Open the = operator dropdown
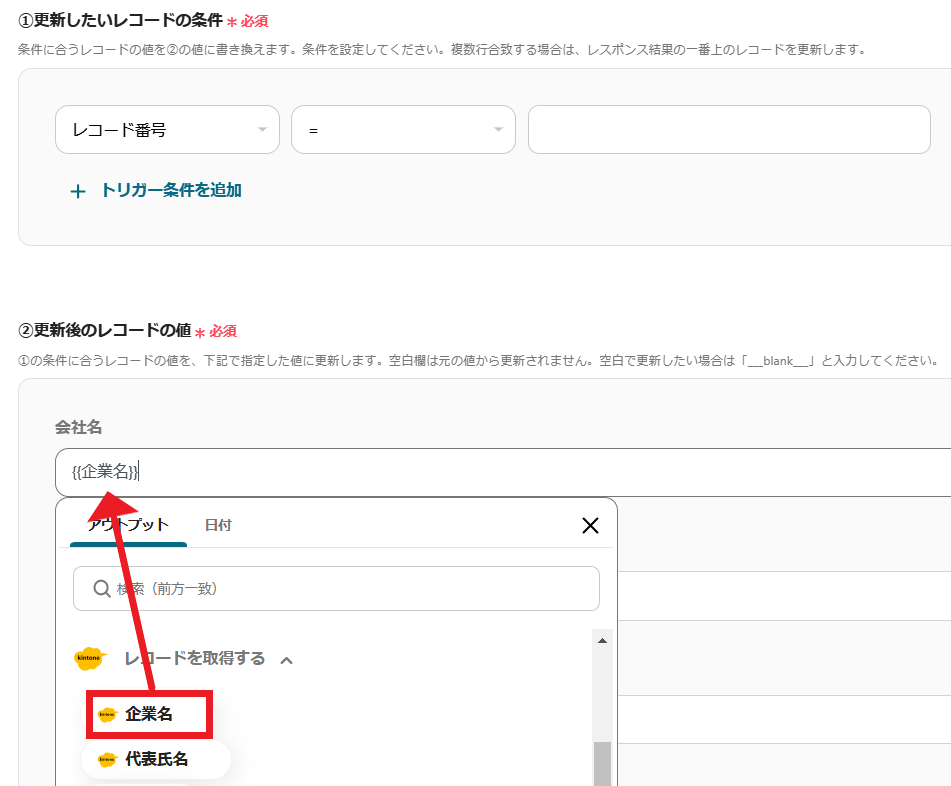The width and height of the screenshot is (951, 786). pos(403,130)
